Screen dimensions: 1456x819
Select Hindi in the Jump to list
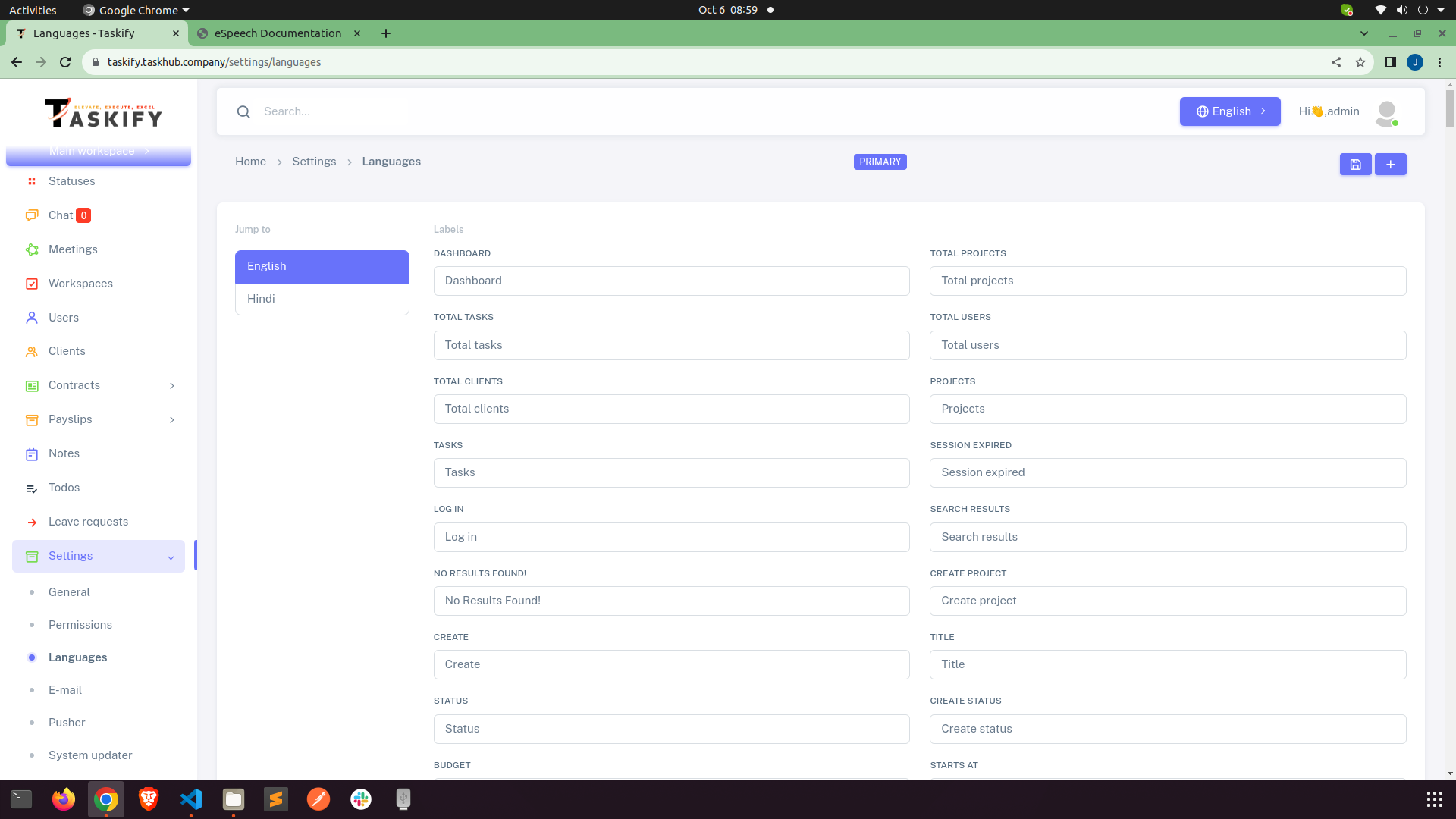click(322, 298)
